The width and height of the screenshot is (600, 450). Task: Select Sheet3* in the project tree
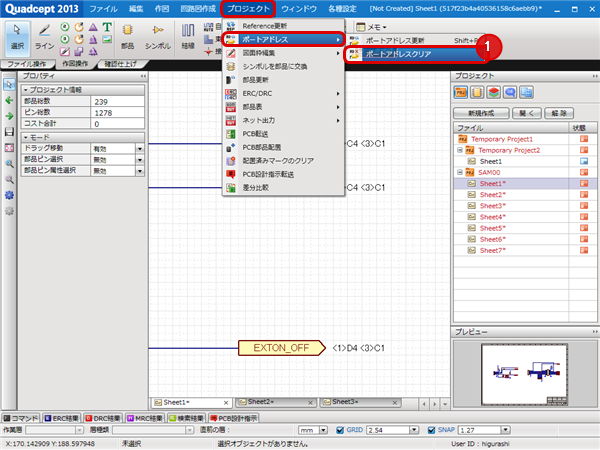click(x=492, y=206)
